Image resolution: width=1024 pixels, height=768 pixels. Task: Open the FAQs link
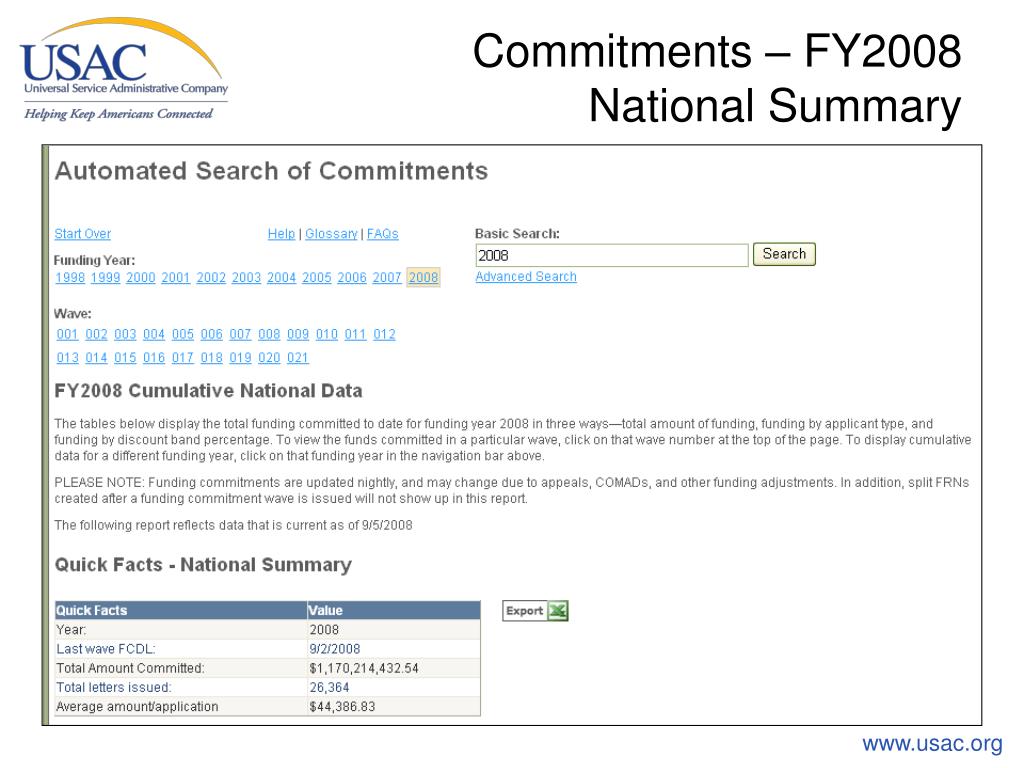click(383, 234)
